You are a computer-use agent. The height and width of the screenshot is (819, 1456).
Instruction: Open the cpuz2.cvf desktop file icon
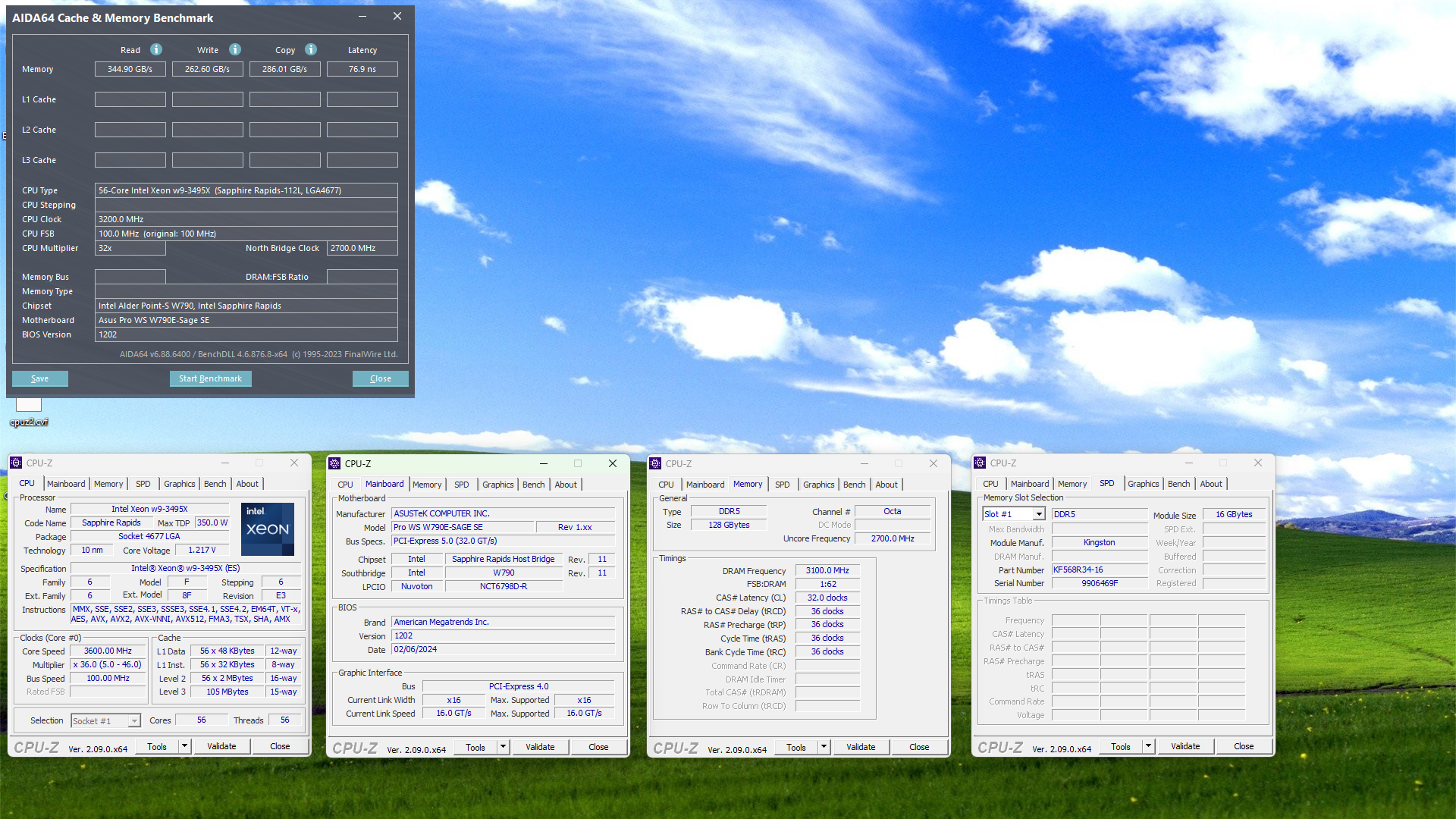(x=29, y=411)
